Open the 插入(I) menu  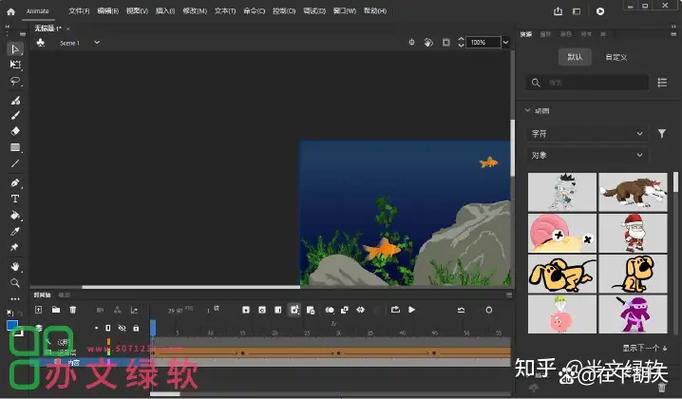(x=165, y=11)
